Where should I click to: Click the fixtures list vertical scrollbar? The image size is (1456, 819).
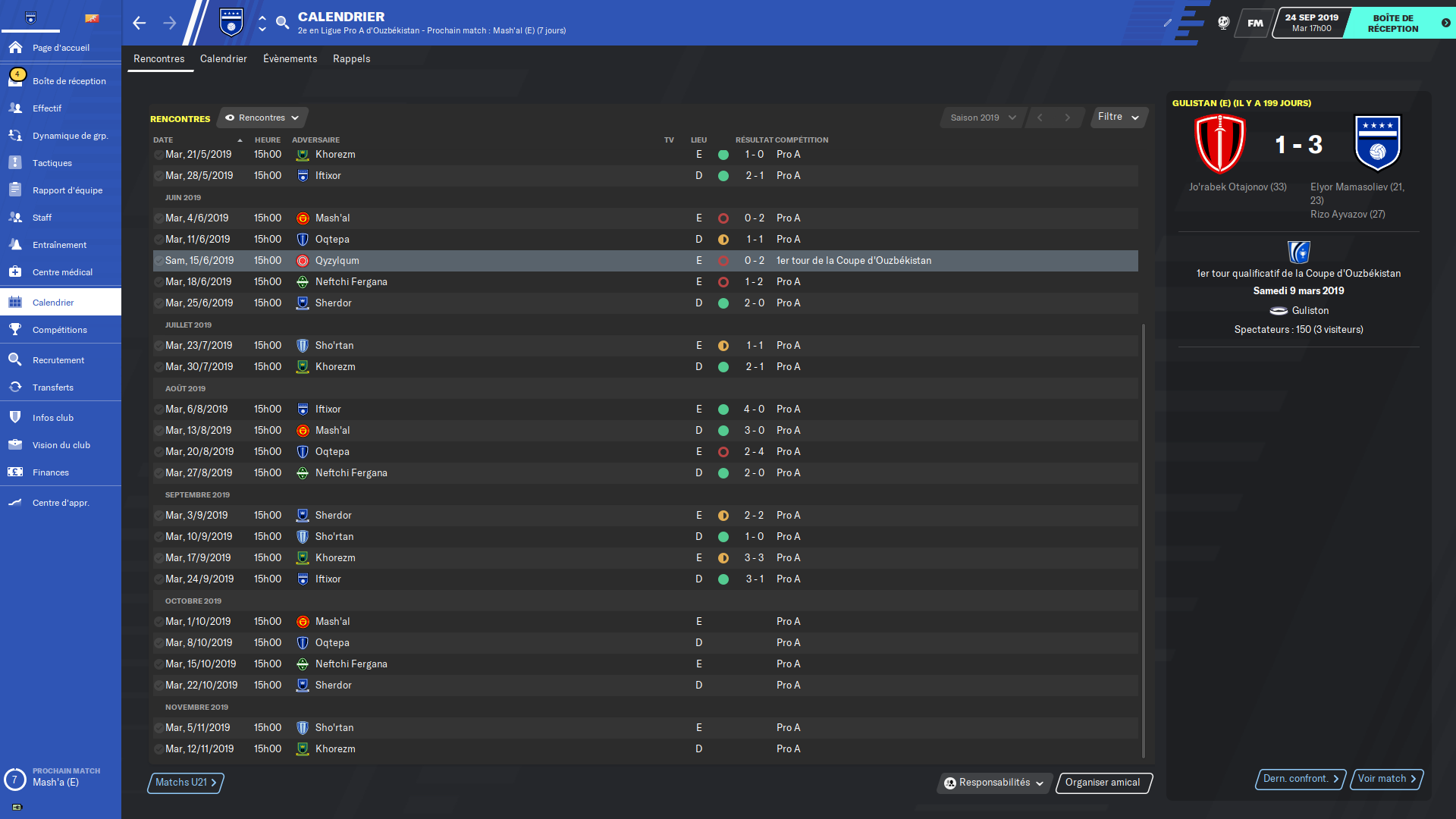click(x=1143, y=538)
